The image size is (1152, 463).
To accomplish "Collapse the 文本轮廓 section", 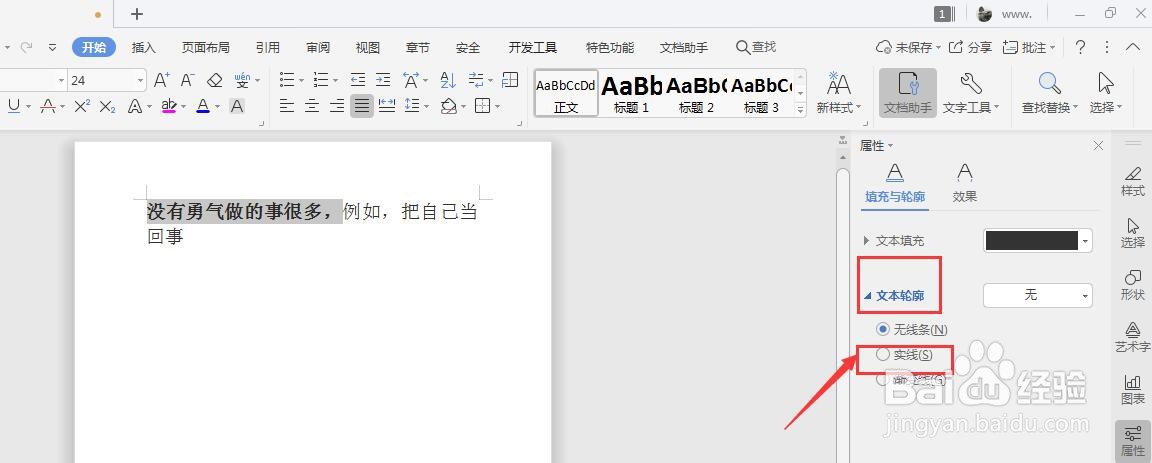I will [x=867, y=296].
